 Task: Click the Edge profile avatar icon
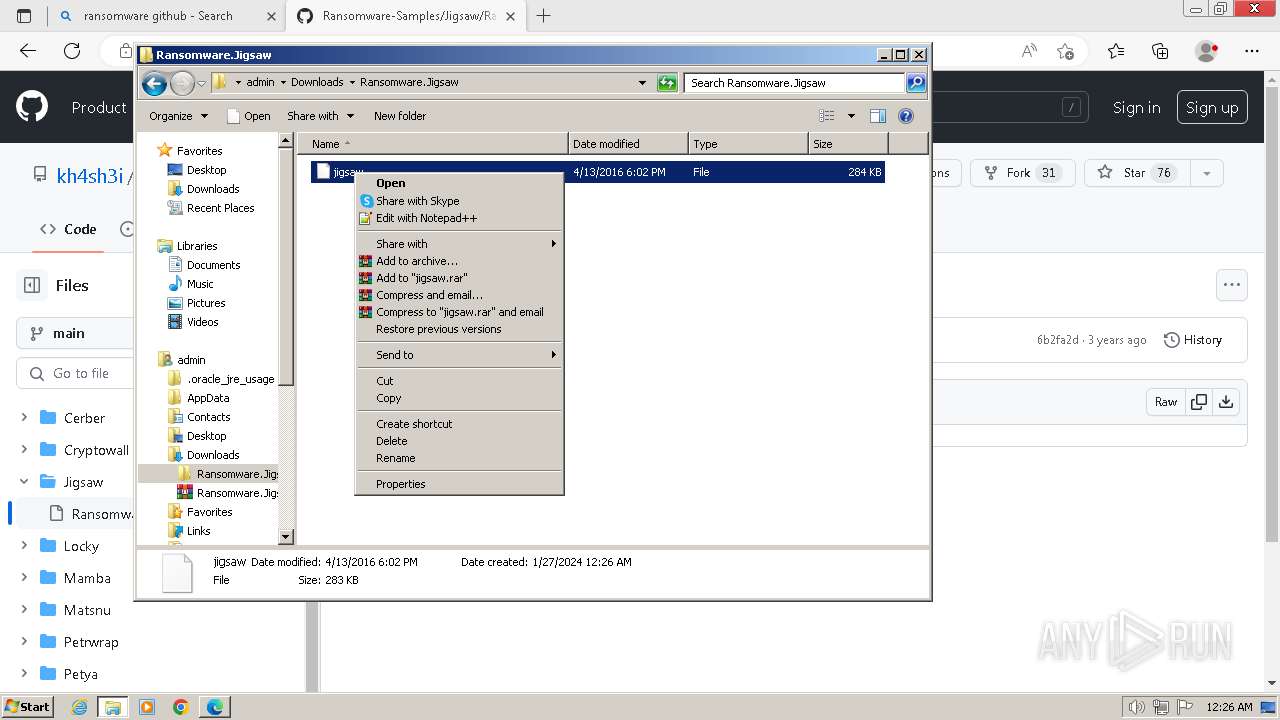[1207, 51]
